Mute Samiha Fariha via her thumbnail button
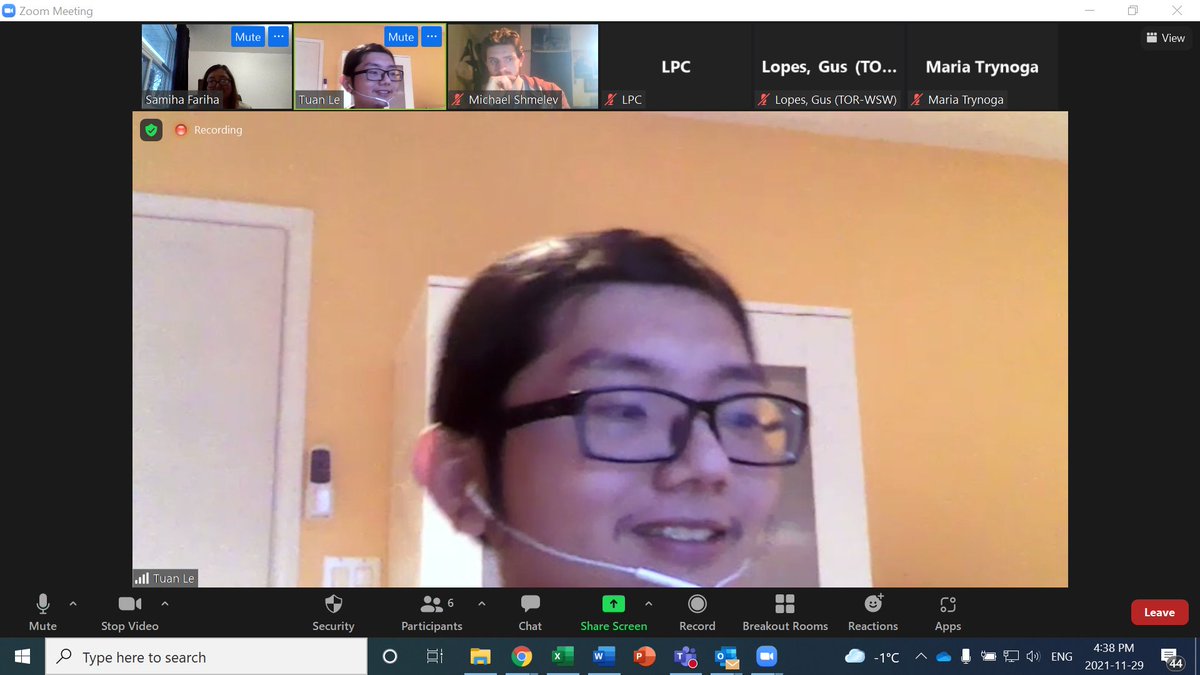1200x675 pixels. point(248,37)
